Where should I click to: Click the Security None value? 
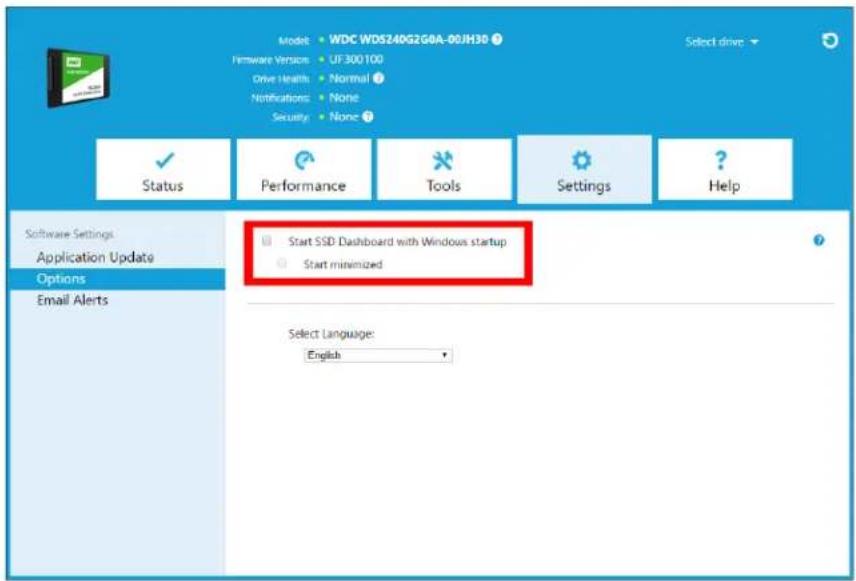click(344, 117)
